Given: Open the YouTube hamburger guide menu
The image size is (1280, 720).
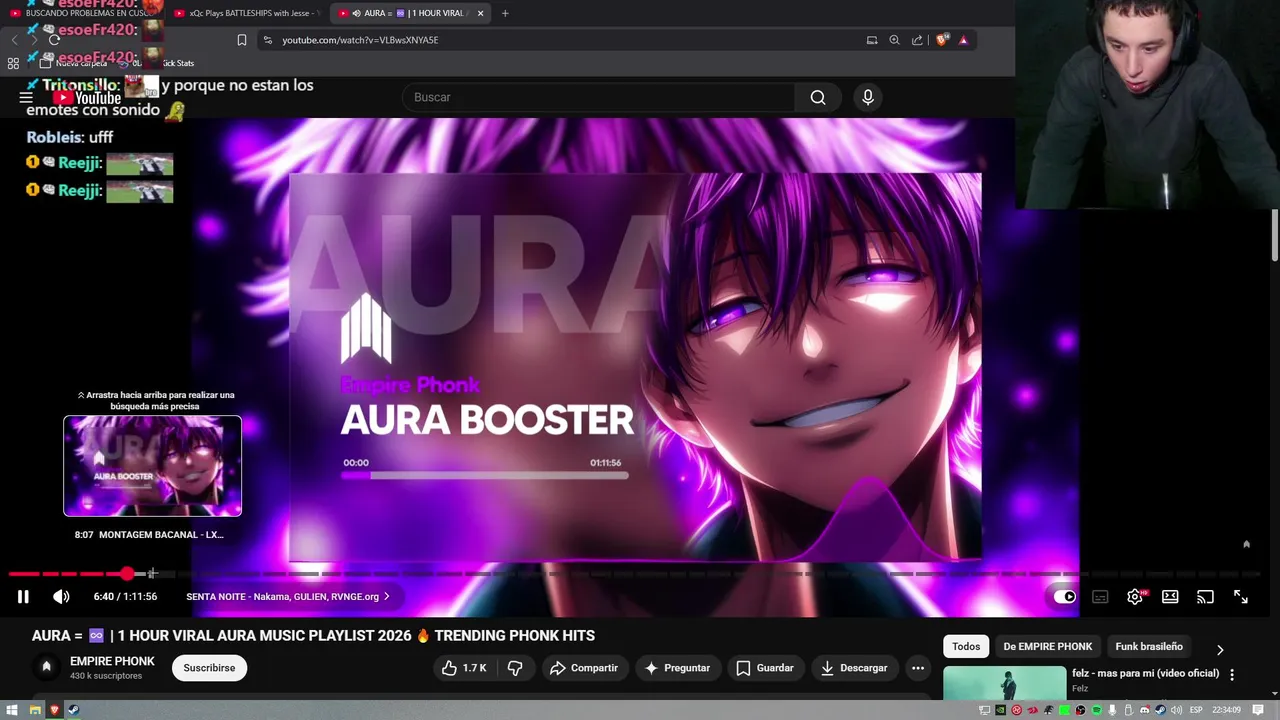Looking at the screenshot, I should point(26,97).
